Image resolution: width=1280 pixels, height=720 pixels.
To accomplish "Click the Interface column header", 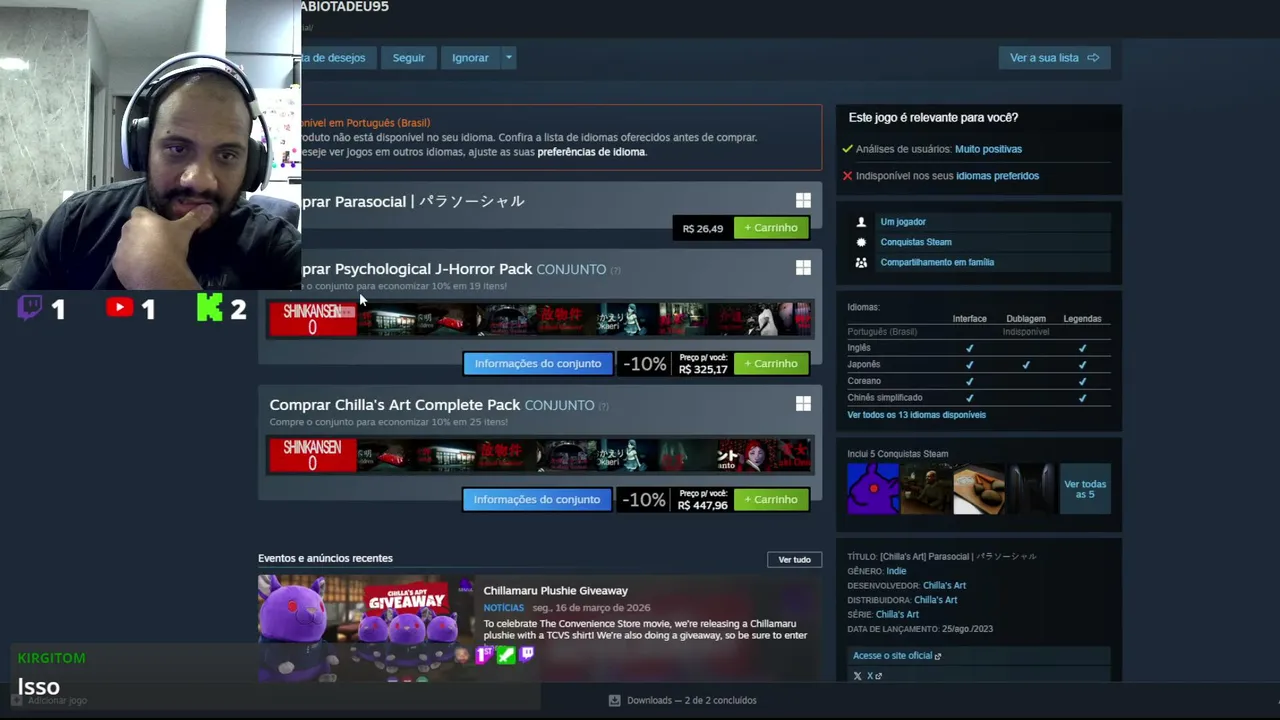I will tap(969, 319).
